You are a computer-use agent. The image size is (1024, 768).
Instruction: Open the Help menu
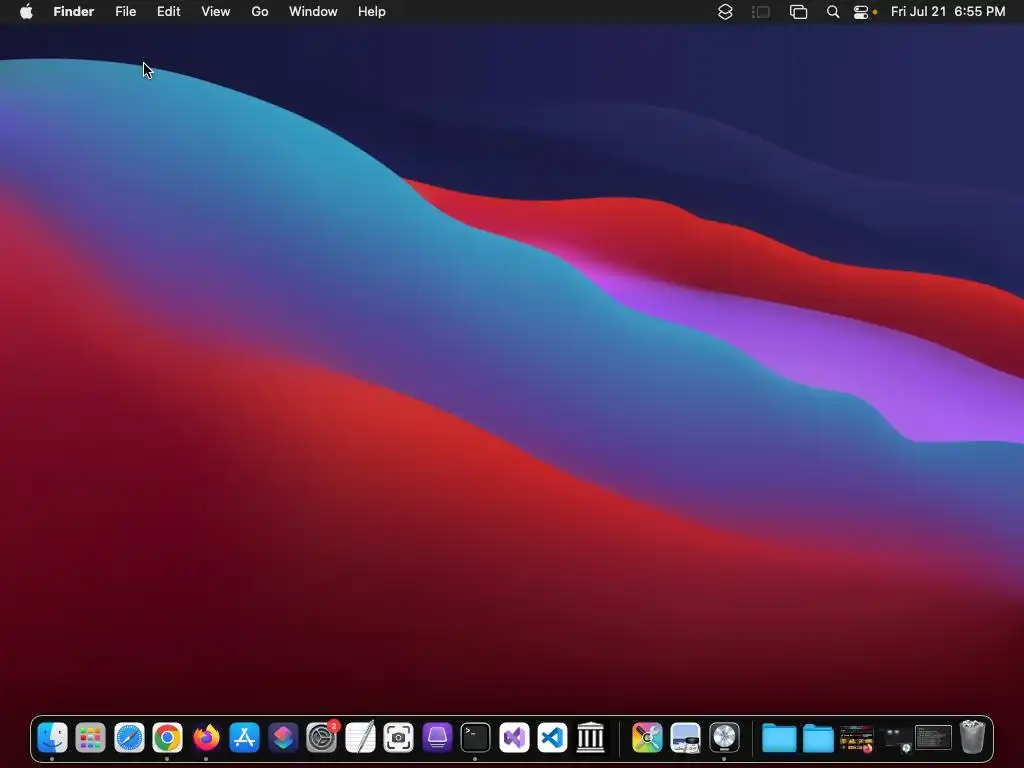pos(372,12)
